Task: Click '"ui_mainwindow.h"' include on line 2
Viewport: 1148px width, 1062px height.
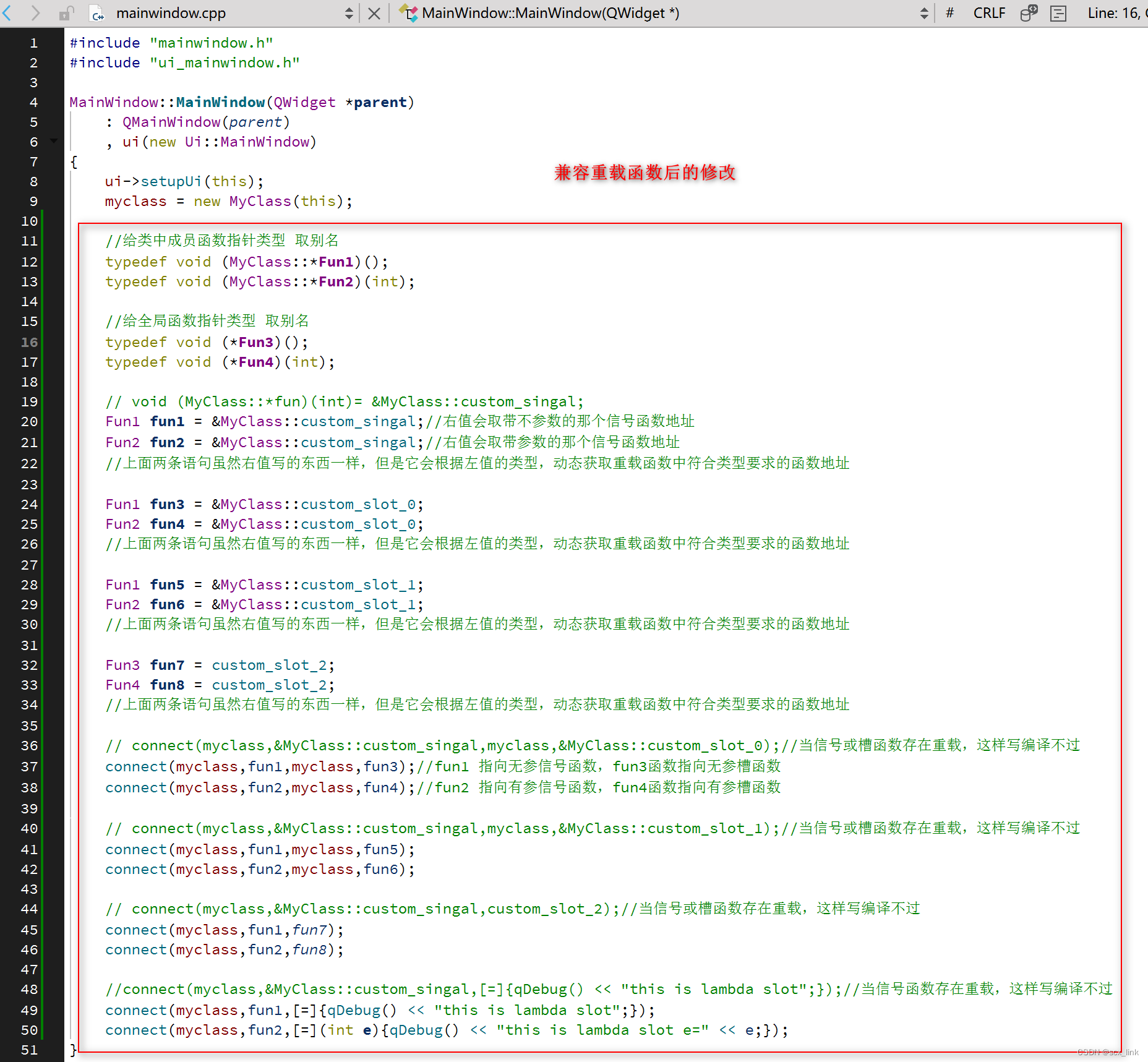Action: [225, 62]
